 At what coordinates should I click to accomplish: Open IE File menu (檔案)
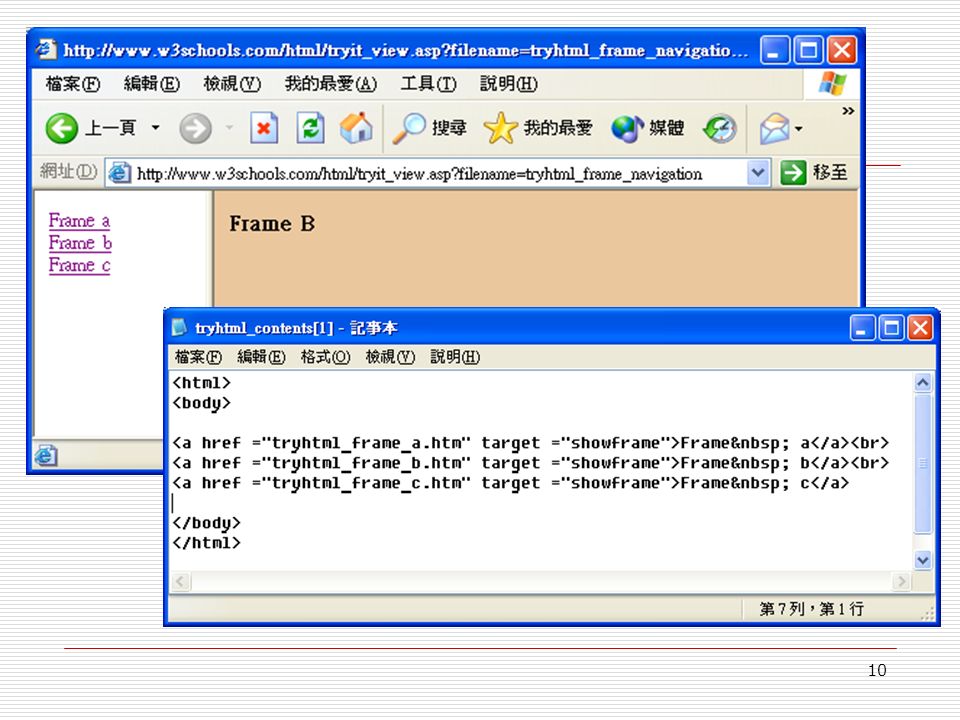(x=73, y=83)
